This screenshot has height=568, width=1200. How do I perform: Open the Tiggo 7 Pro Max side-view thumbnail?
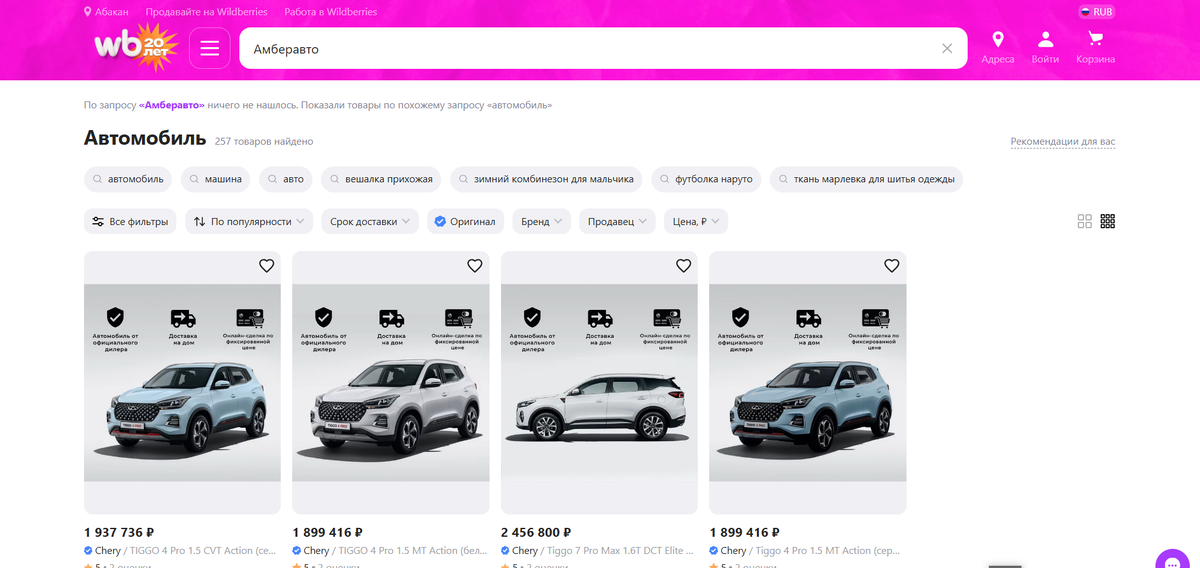(600, 383)
